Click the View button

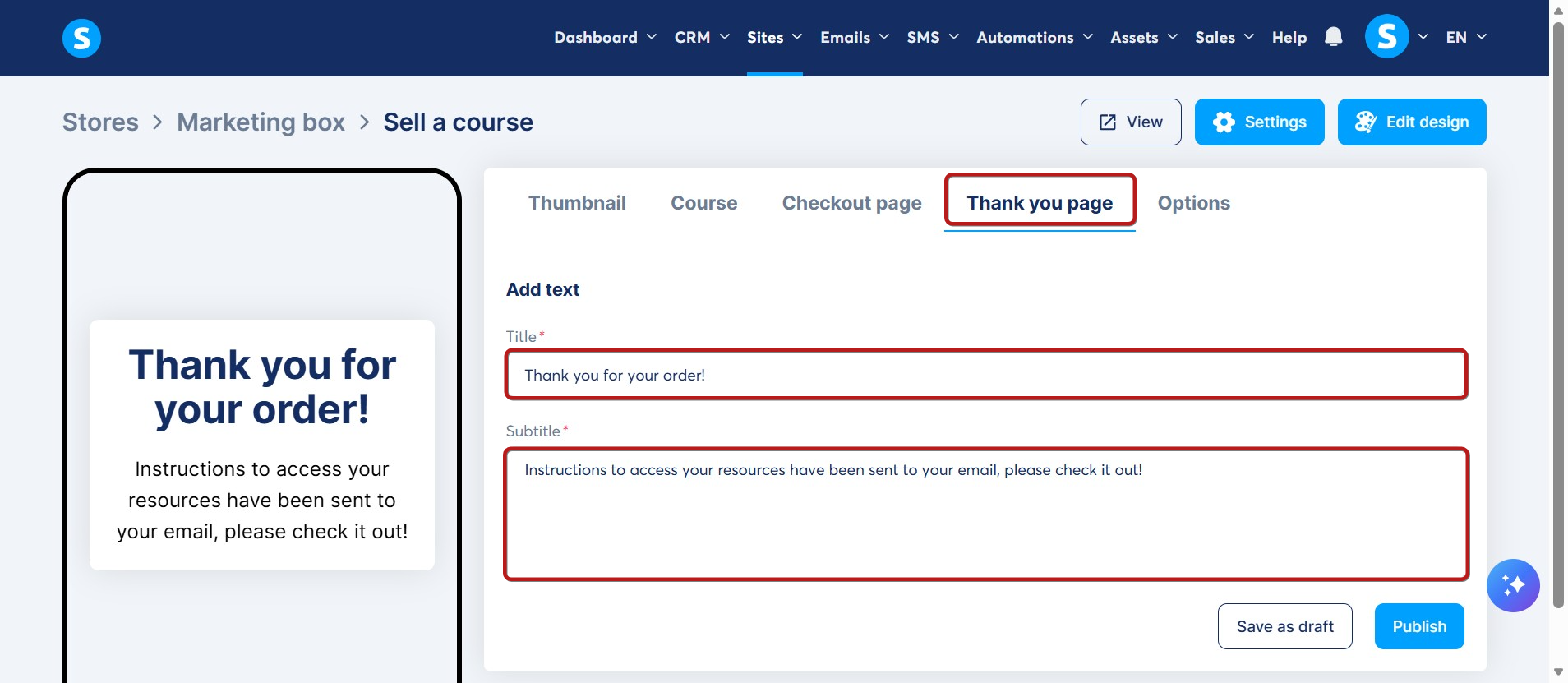pyautogui.click(x=1131, y=122)
